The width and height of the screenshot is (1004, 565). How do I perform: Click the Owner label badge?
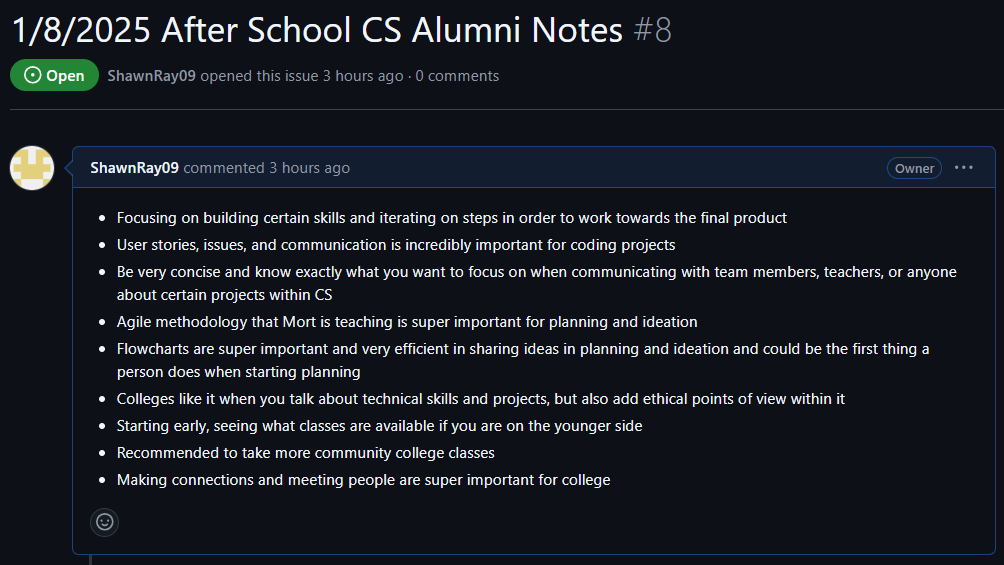(x=914, y=168)
